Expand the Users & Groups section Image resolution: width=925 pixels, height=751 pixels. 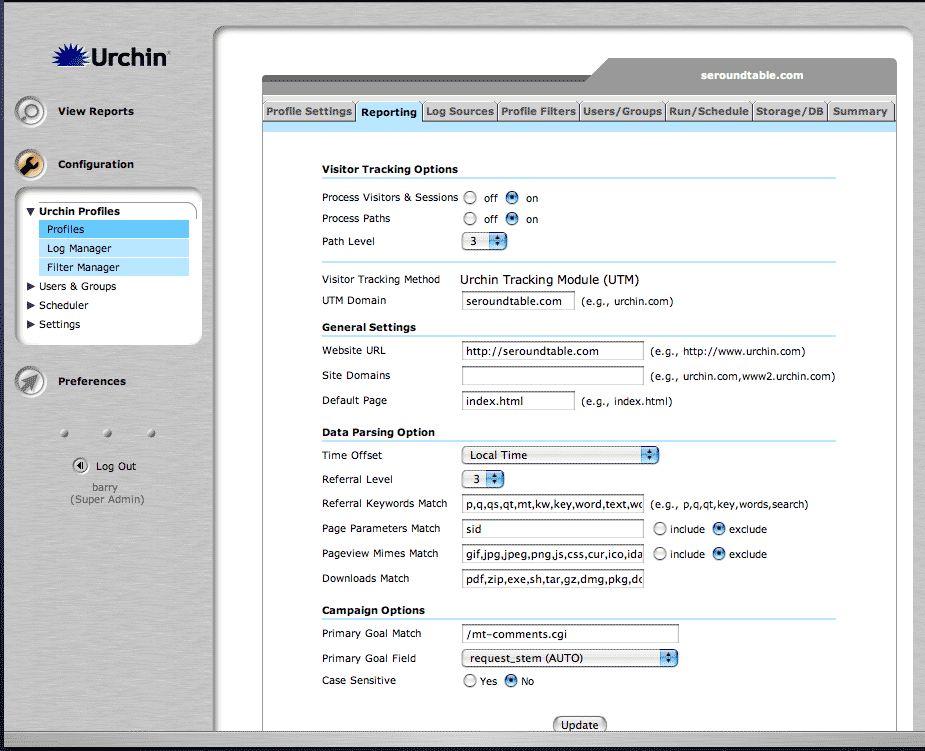pyautogui.click(x=31, y=286)
